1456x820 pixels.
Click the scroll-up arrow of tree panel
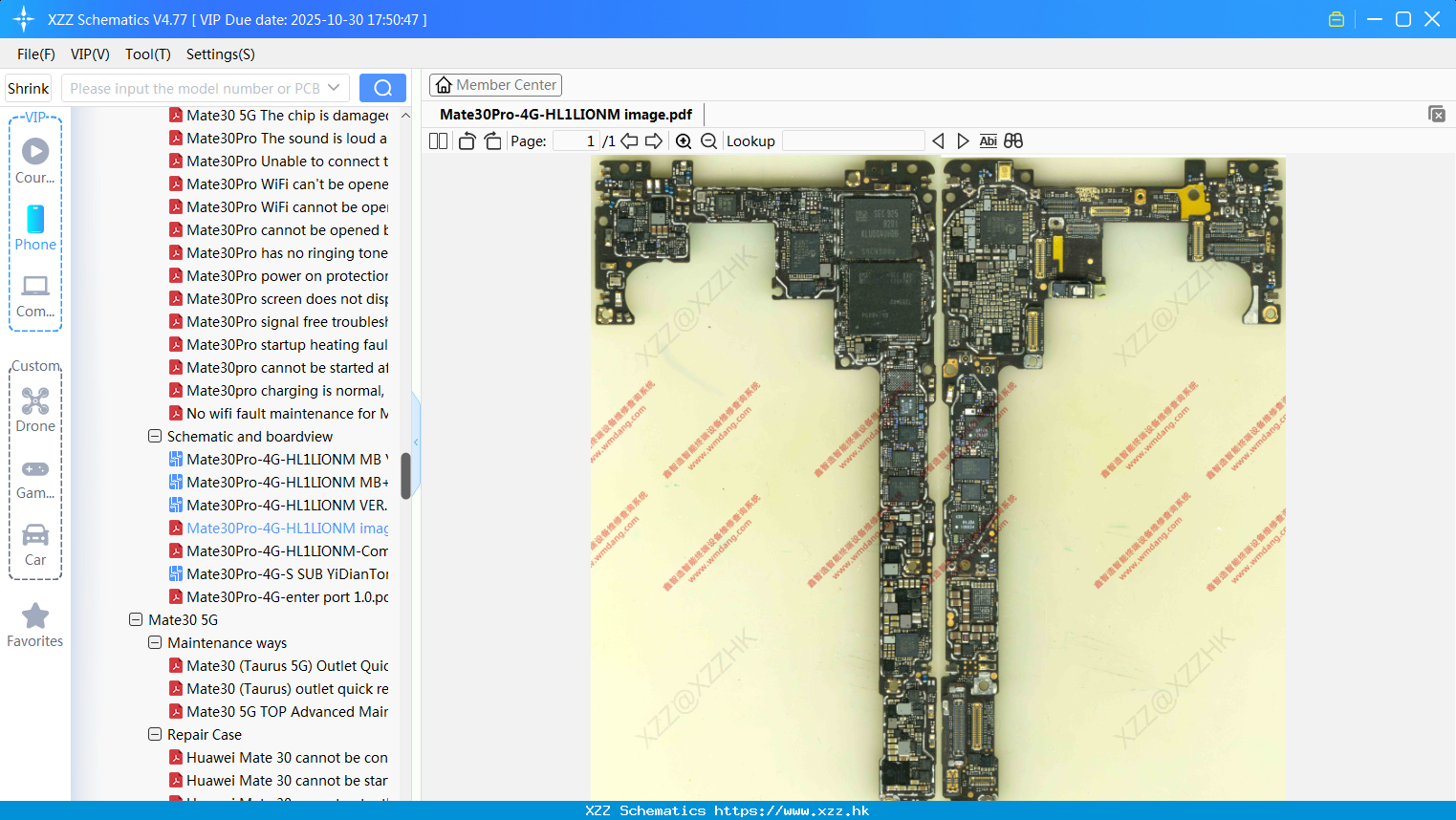(x=405, y=115)
